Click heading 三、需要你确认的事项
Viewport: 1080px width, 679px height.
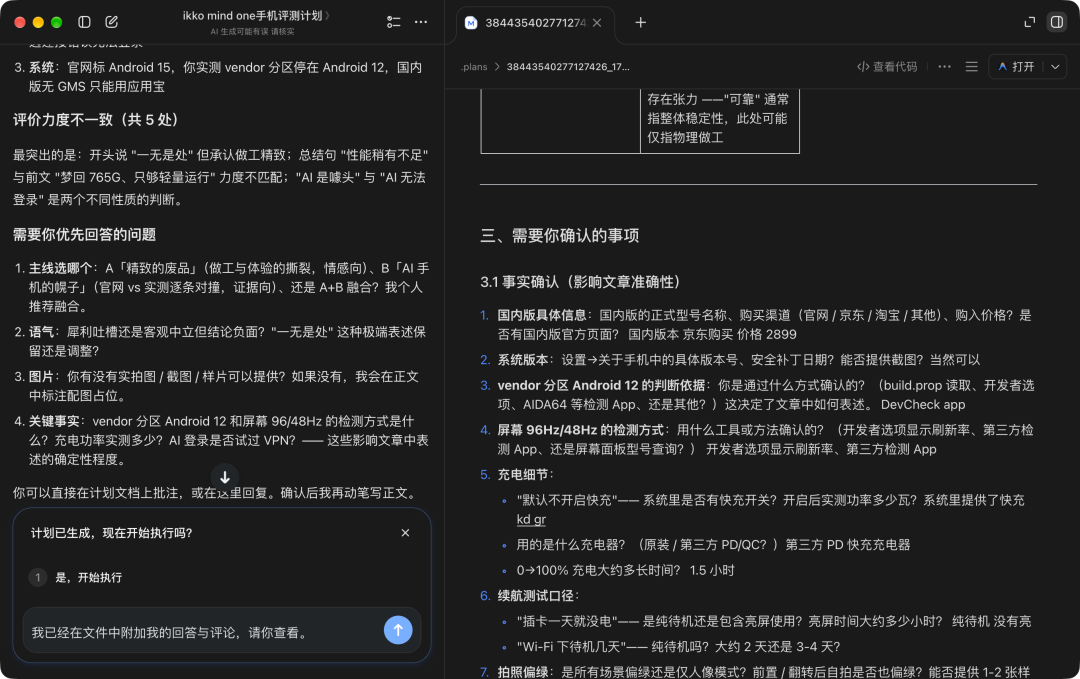tap(560, 236)
